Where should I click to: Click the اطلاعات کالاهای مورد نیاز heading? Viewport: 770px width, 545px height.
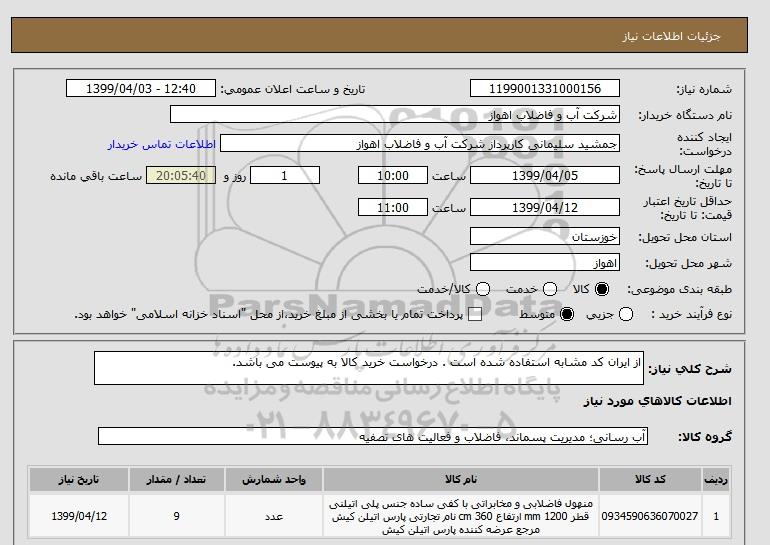658,401
